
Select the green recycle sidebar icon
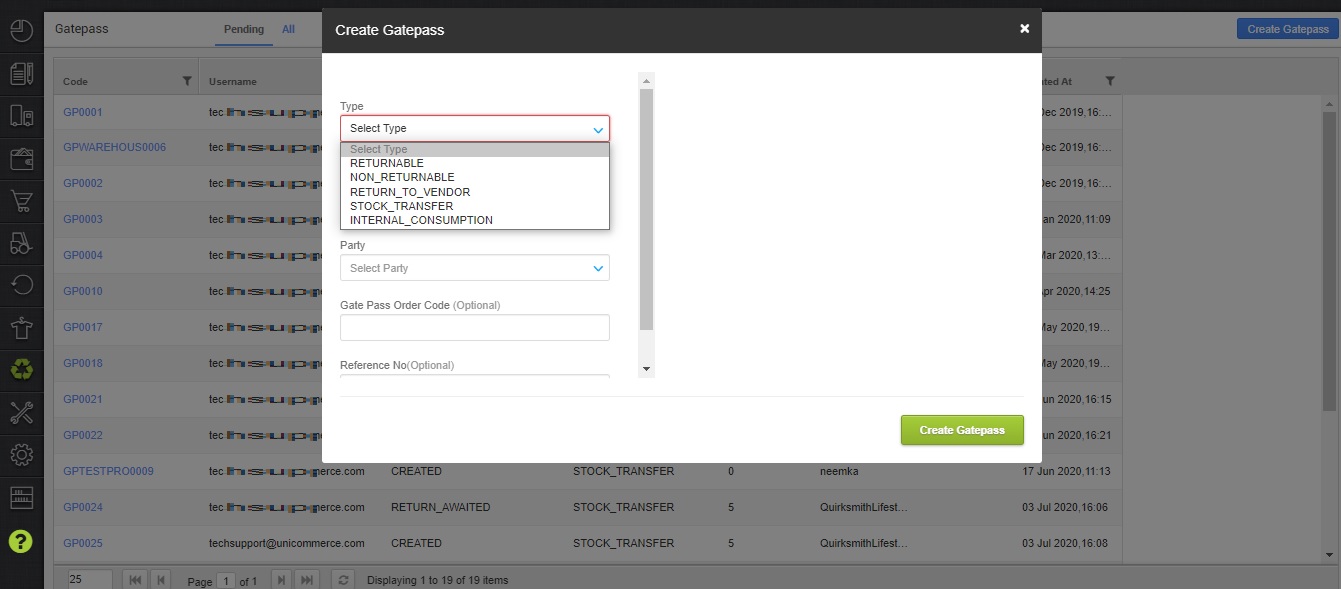22,369
